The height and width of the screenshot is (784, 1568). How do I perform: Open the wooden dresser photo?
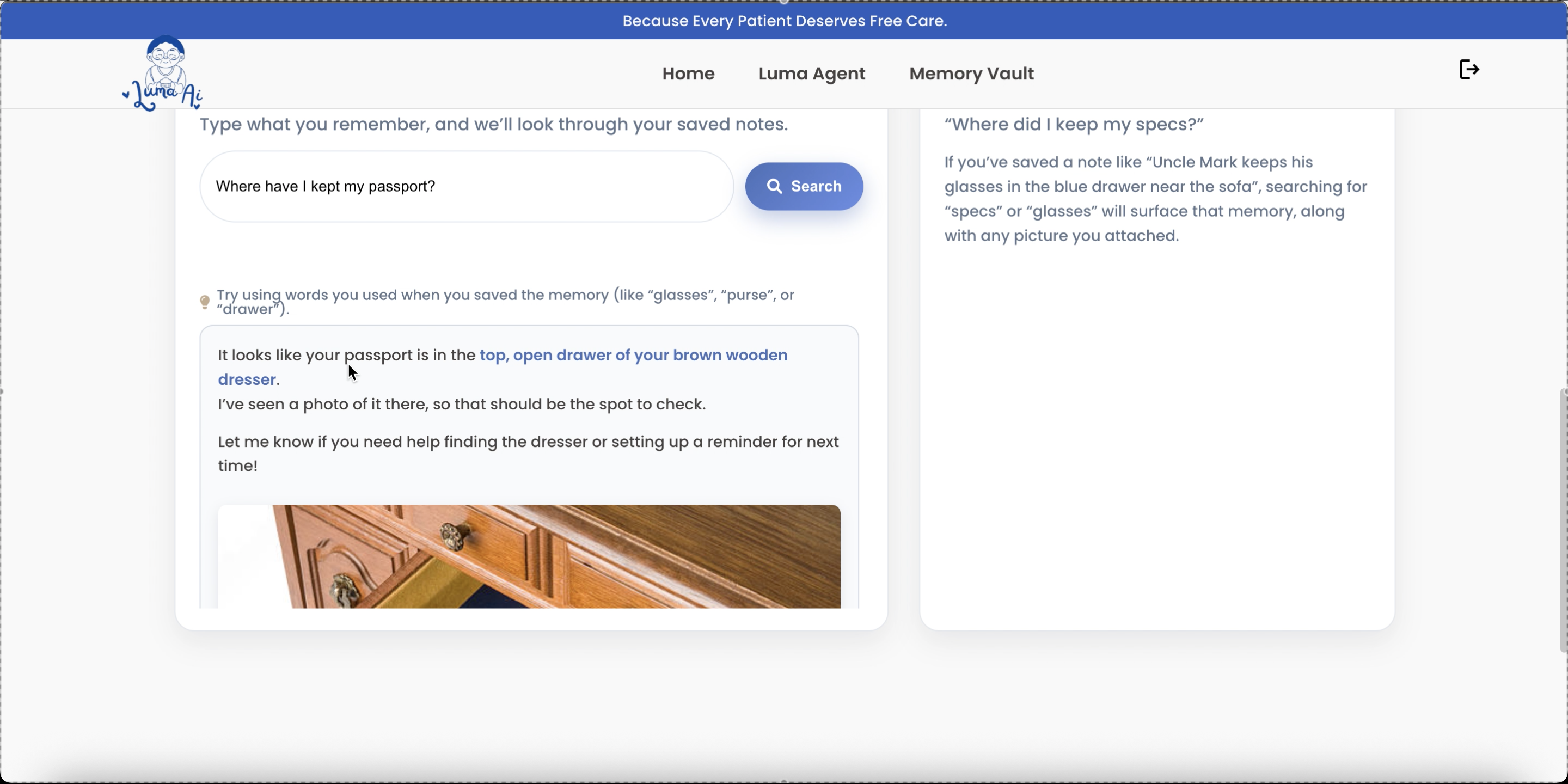coord(528,556)
